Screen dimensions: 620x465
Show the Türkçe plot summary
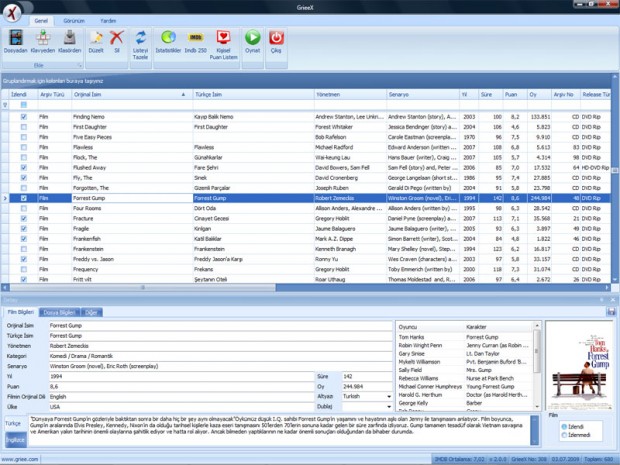pos(13,423)
